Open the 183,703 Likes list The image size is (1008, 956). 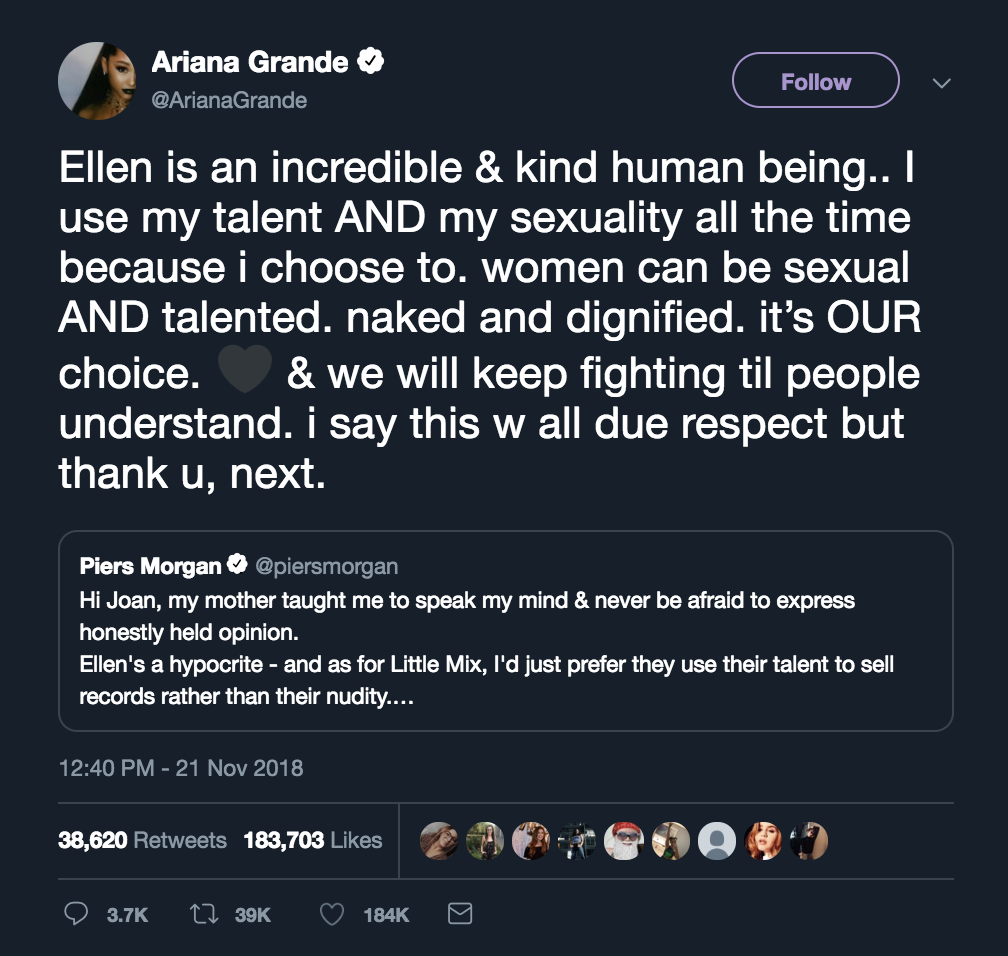click(x=312, y=841)
